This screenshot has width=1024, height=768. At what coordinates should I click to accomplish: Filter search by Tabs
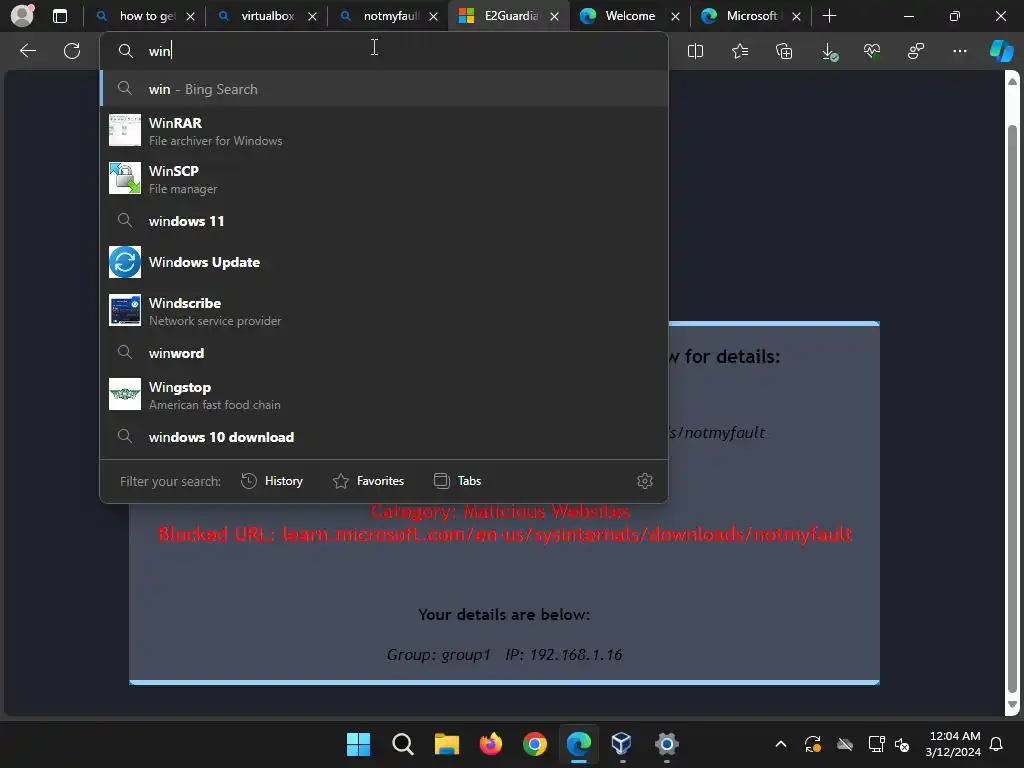pyautogui.click(x=457, y=481)
